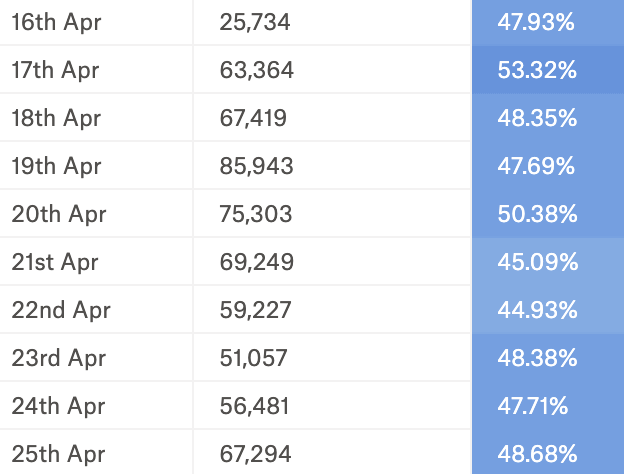The height and width of the screenshot is (474, 624).
Task: Select the 22nd Apr date cell
Action: pos(61,310)
